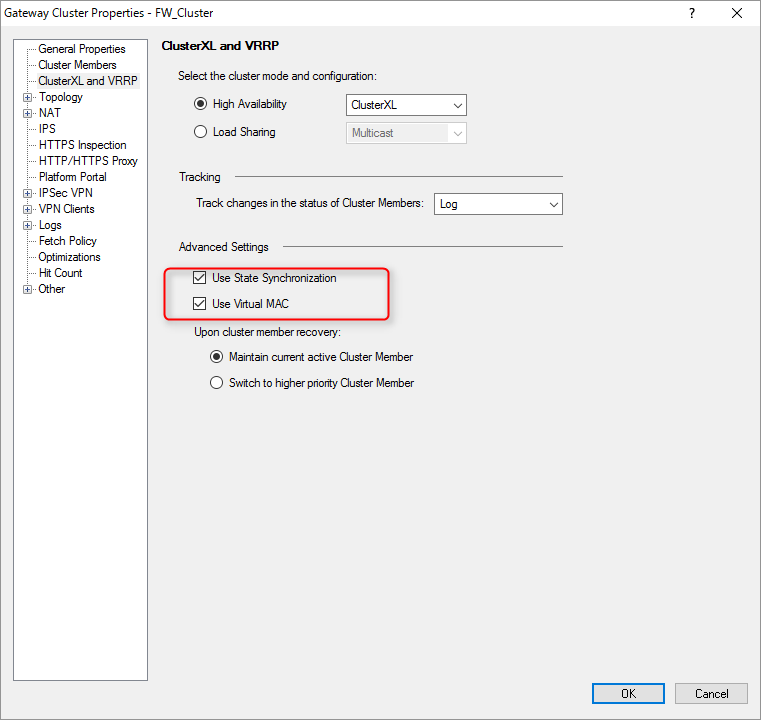The image size is (761, 720).
Task: Open the NAT settings page
Action: pos(50,113)
